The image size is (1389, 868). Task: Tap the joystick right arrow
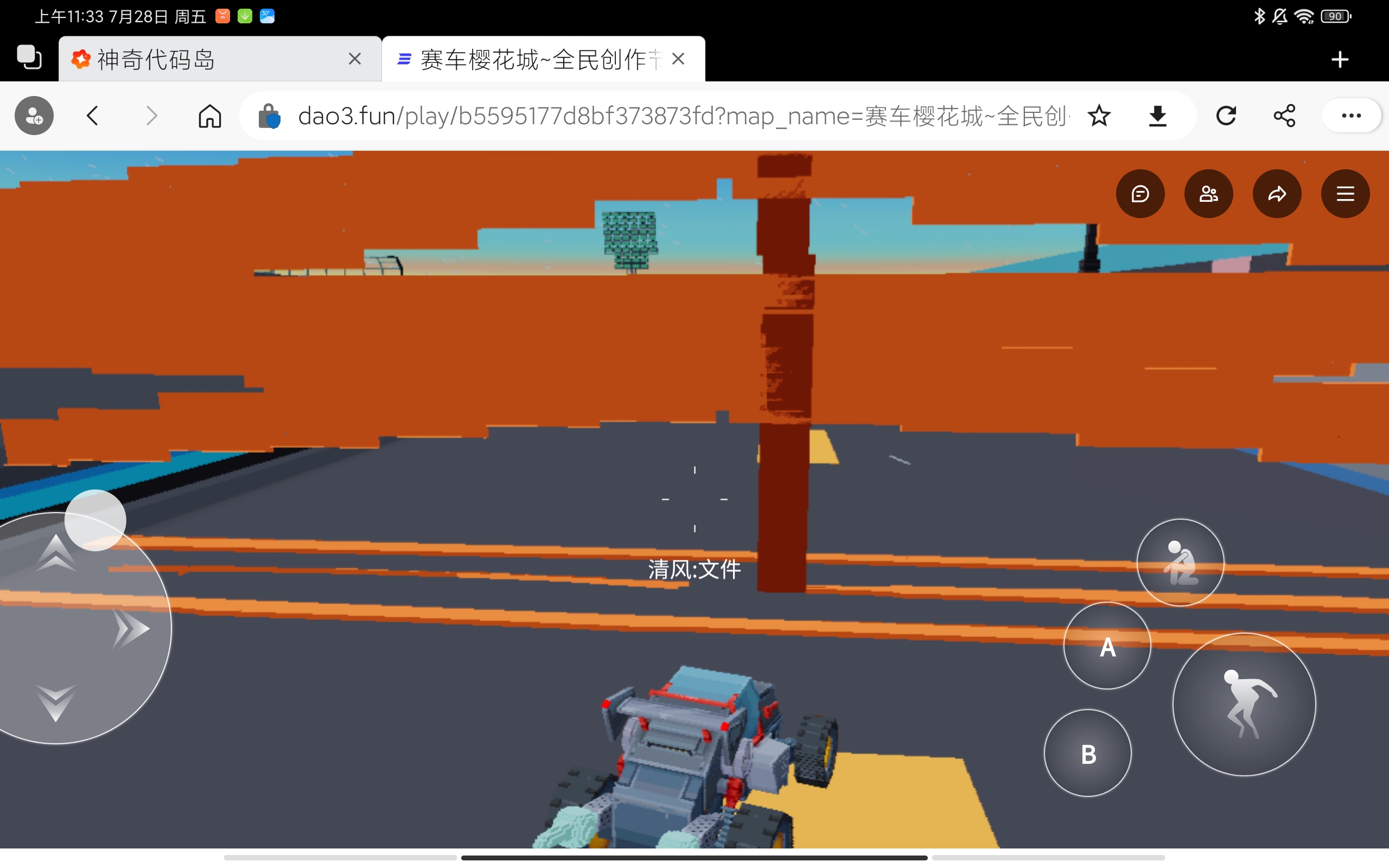pos(131,629)
